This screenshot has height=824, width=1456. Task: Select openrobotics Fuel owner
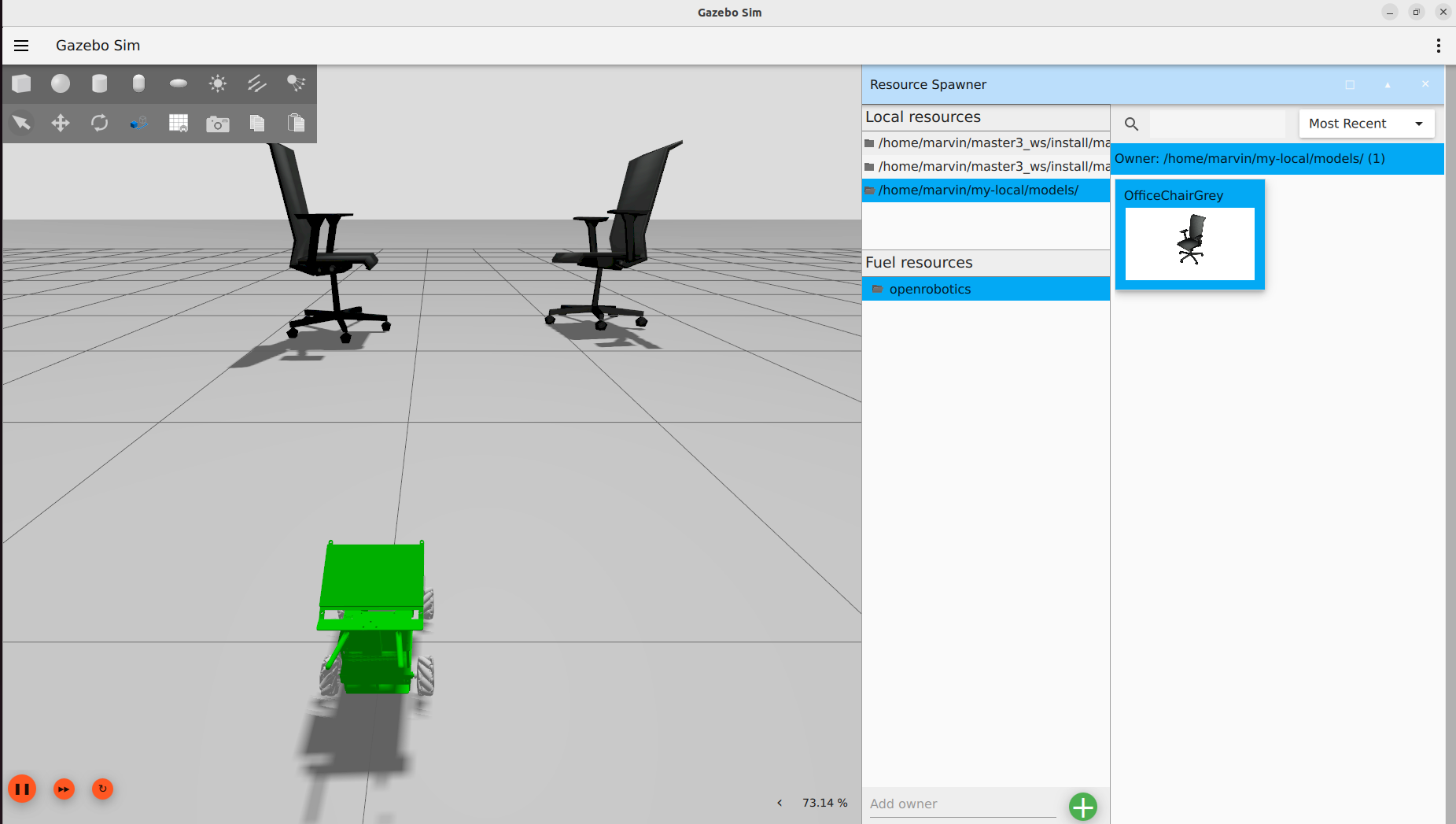pos(930,289)
